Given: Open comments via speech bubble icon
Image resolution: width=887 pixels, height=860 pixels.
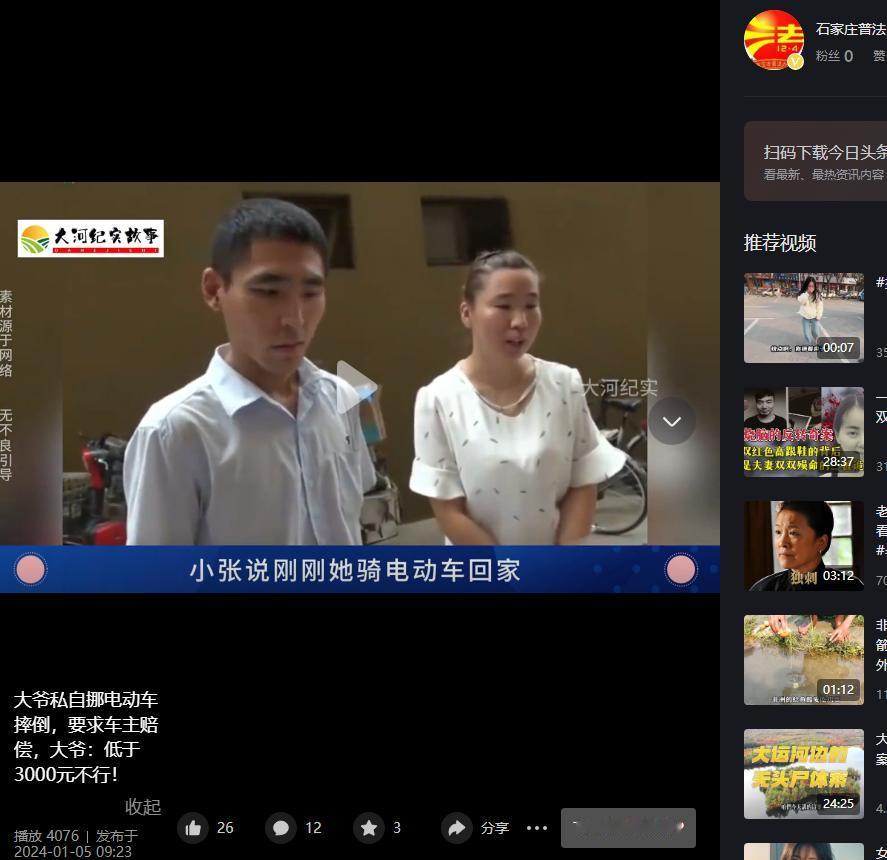Looking at the screenshot, I should (281, 828).
